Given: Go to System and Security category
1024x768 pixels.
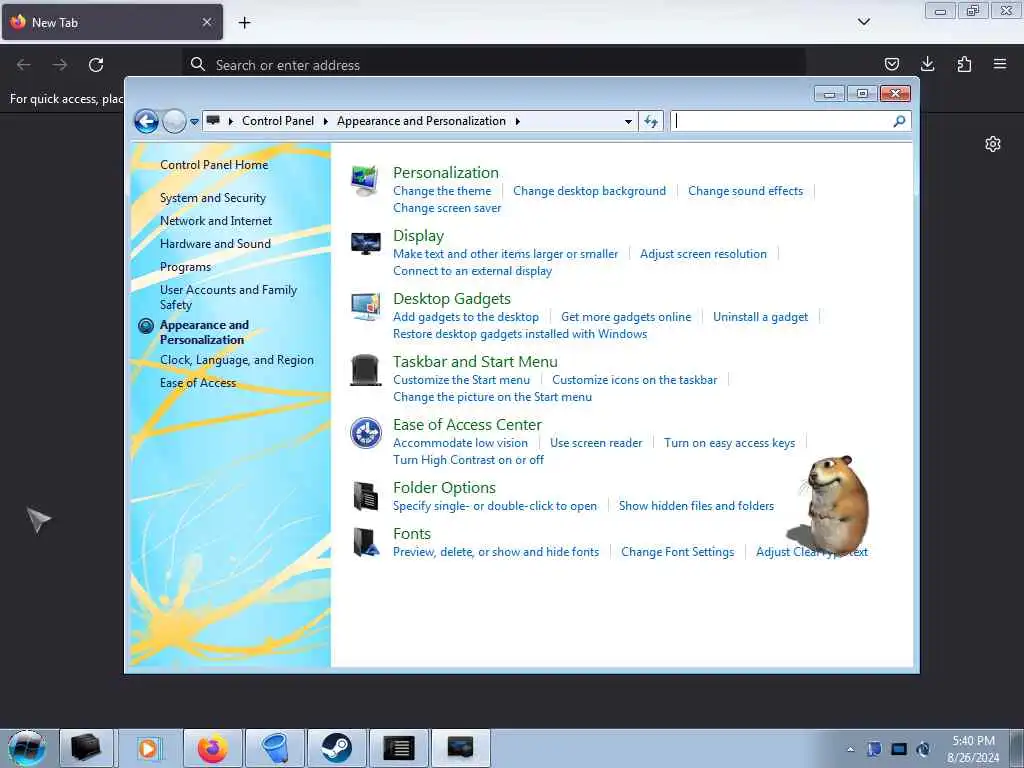Looking at the screenshot, I should pos(213,198).
